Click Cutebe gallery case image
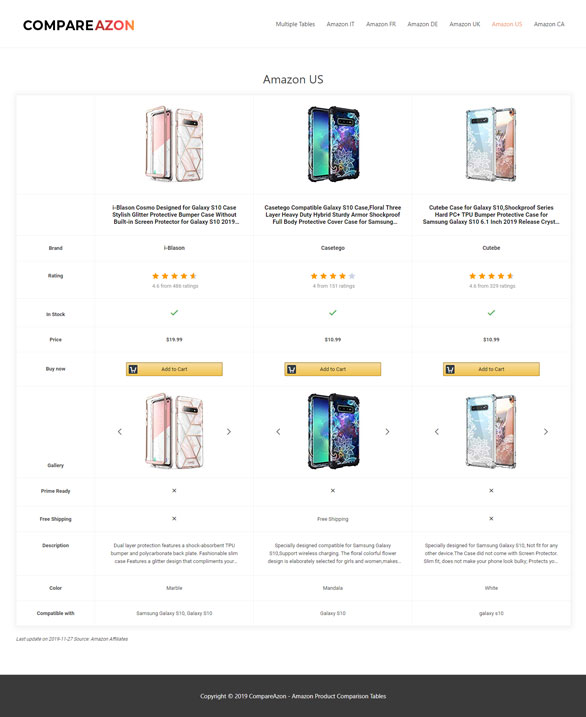Viewport: 586px width, 717px height. [491, 431]
